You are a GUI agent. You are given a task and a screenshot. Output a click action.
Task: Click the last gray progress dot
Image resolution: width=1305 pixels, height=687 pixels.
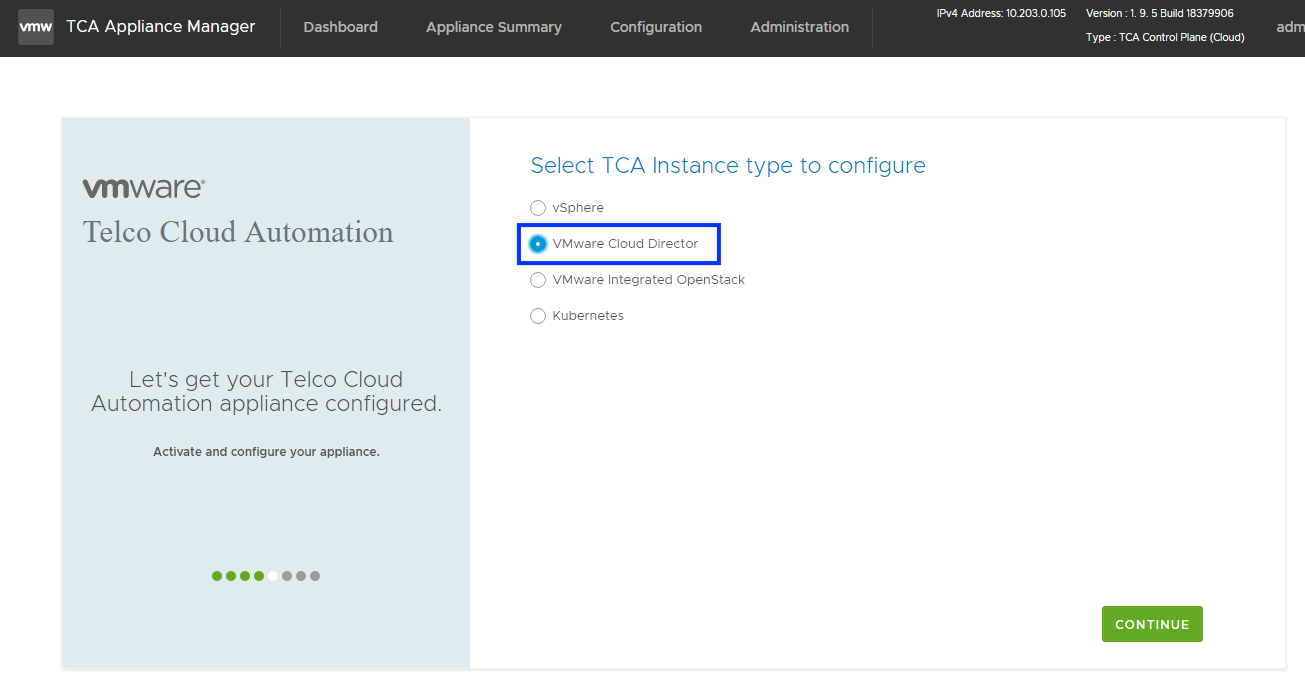(x=315, y=576)
